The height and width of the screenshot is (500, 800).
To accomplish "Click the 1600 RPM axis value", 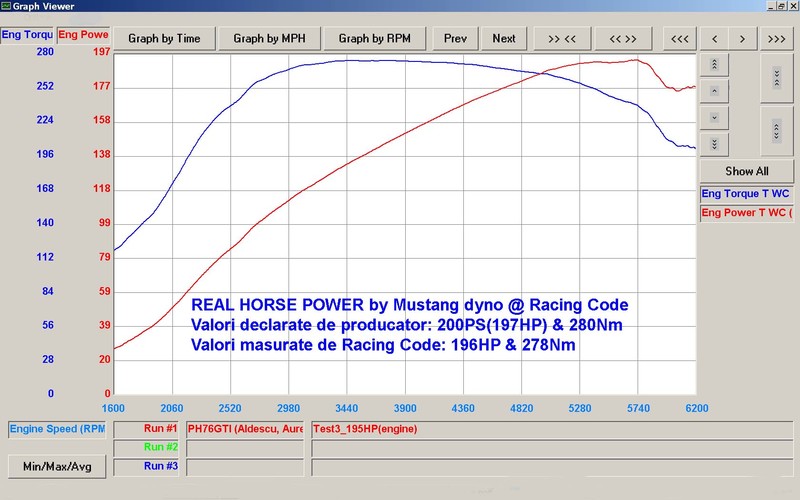I will pos(113,408).
